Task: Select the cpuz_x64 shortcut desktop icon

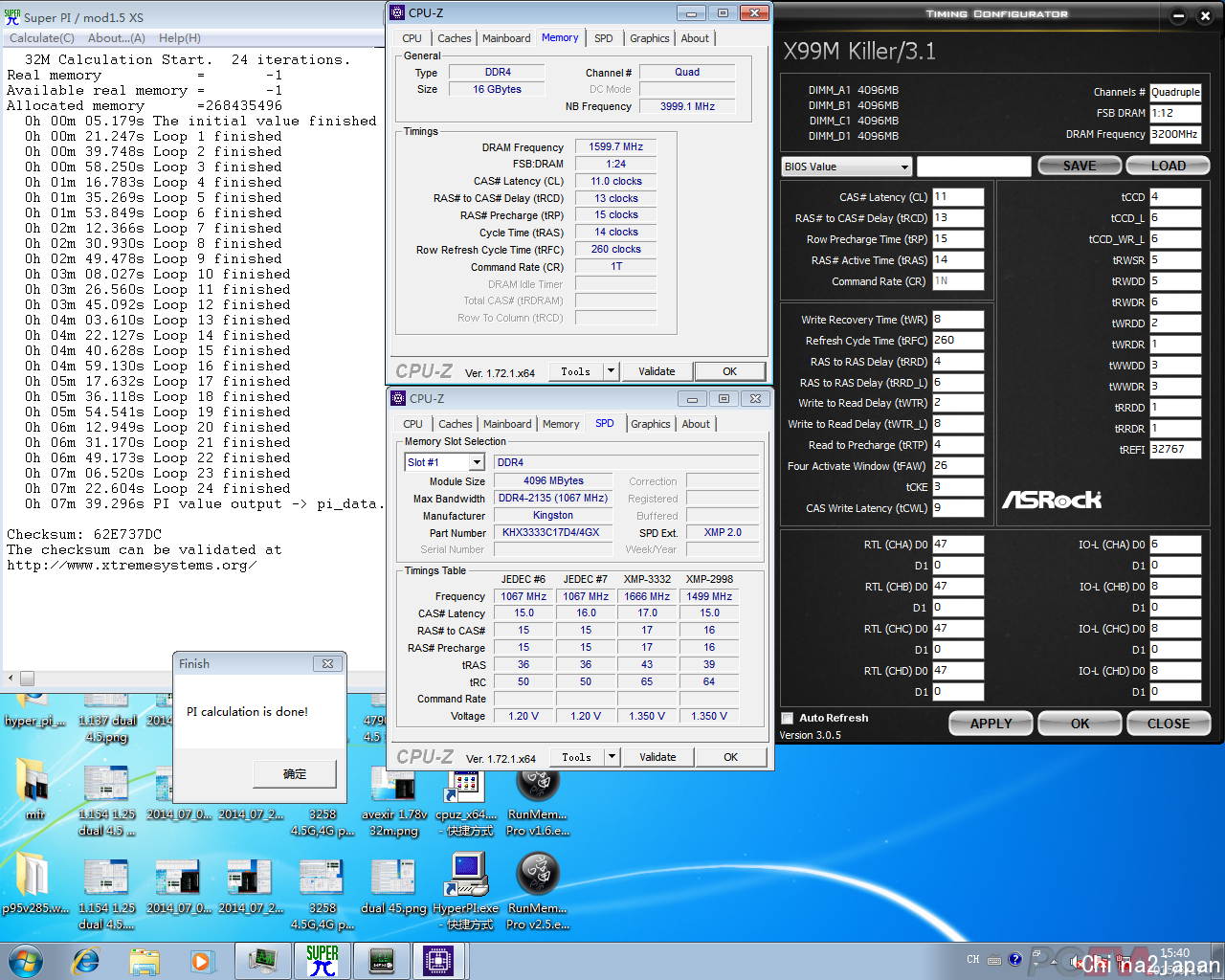Action: [x=465, y=802]
